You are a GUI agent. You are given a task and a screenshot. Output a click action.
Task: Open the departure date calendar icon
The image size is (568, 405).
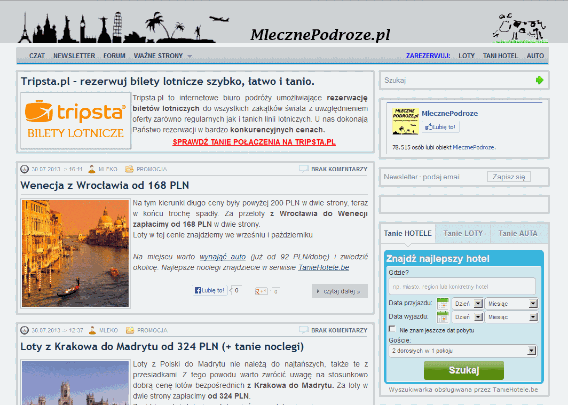click(x=443, y=317)
